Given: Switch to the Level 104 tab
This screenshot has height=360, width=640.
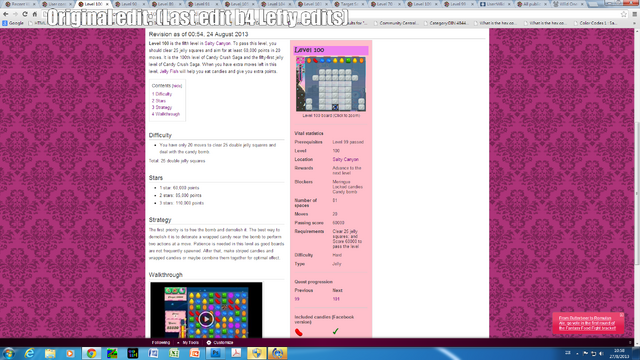Looking at the screenshot, I should click(x=275, y=4).
